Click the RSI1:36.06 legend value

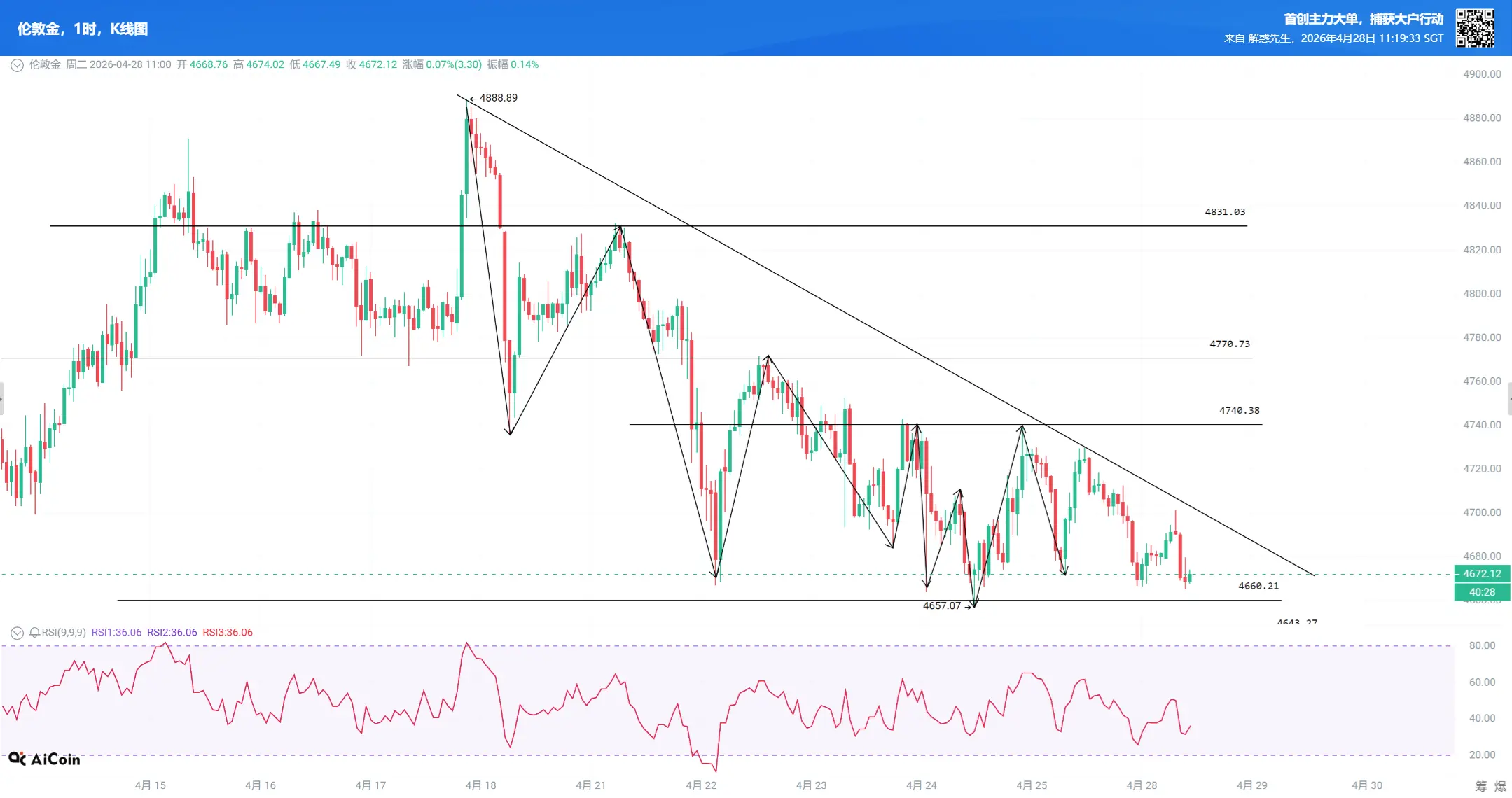116,633
